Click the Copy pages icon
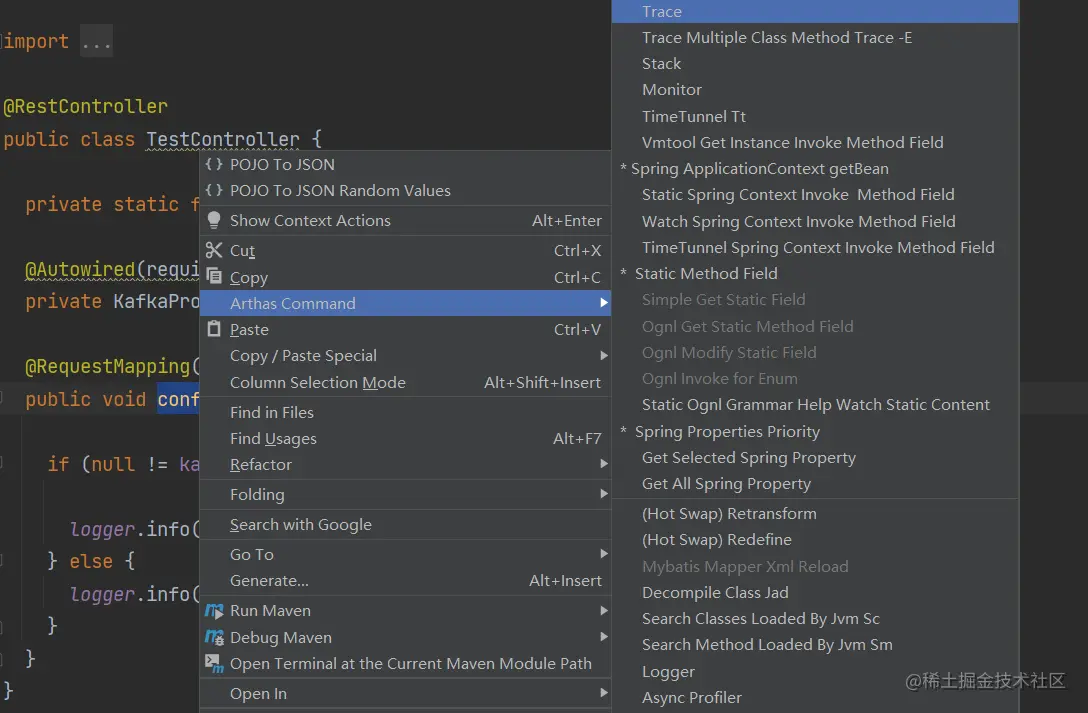The image size is (1088, 713). (x=214, y=276)
